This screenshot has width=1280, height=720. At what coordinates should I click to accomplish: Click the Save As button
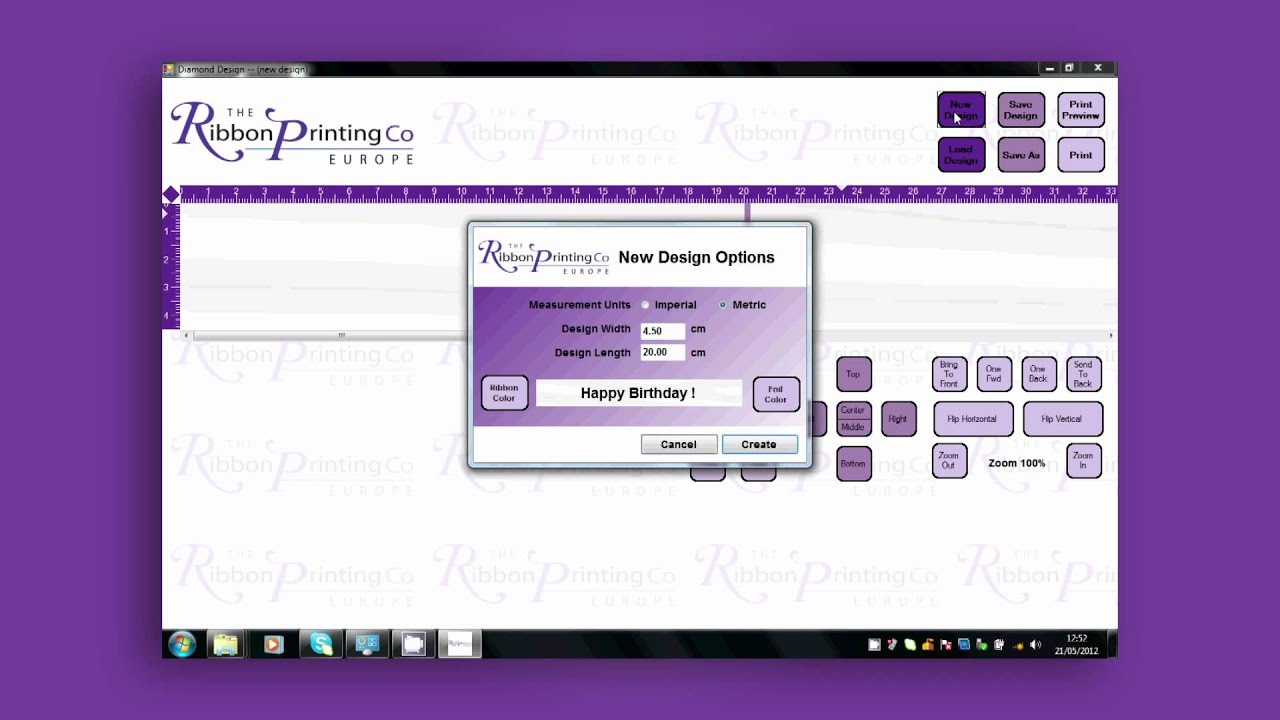point(1021,155)
